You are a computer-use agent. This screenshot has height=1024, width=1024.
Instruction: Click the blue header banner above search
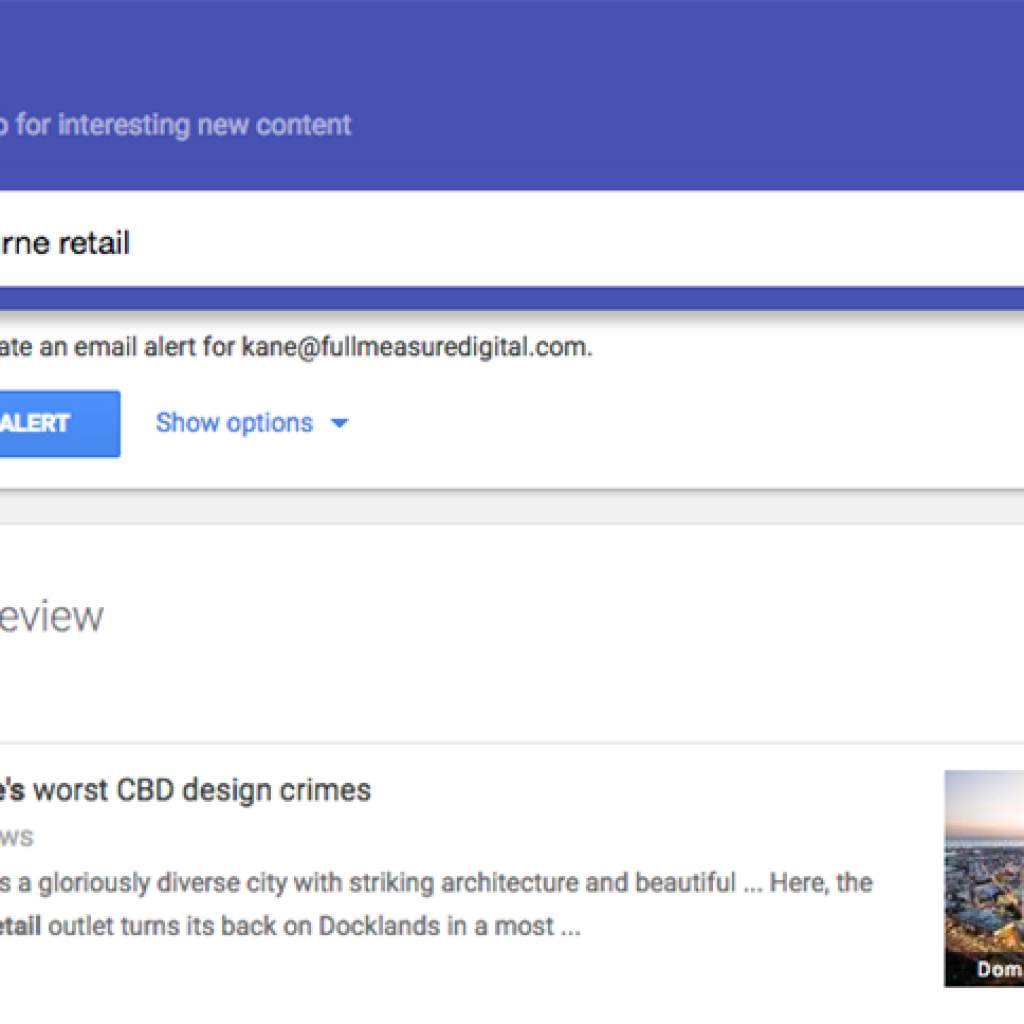(x=600, y=60)
